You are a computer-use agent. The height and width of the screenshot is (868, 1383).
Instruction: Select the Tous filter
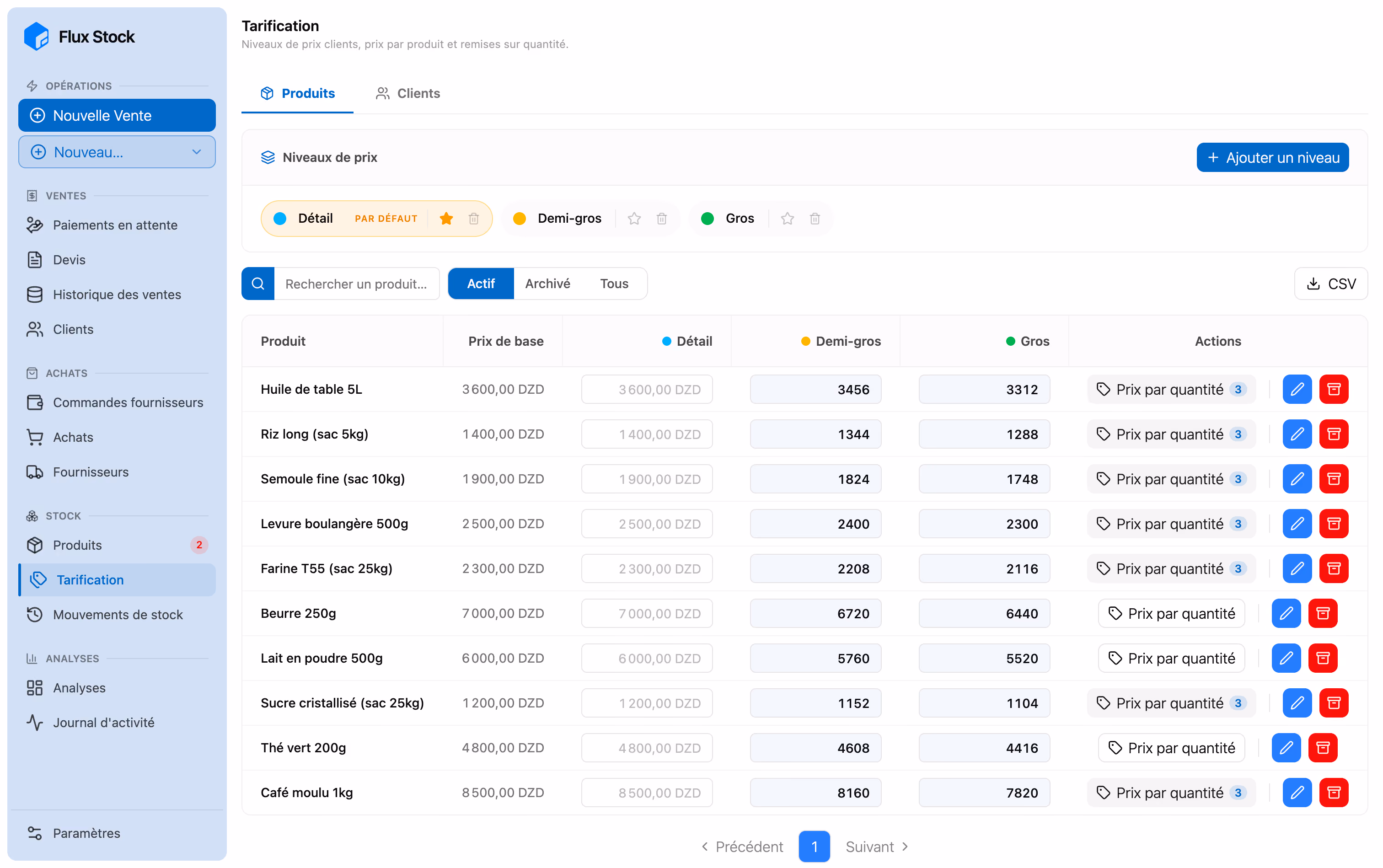614,284
